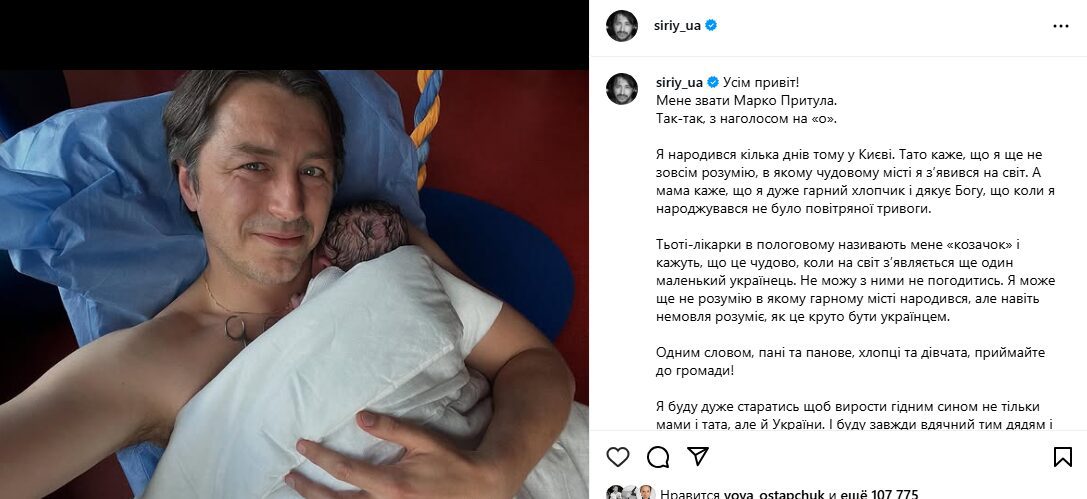The height and width of the screenshot is (499, 1087).
Task: Click the Усім привіт greeting text
Action: 760,82
